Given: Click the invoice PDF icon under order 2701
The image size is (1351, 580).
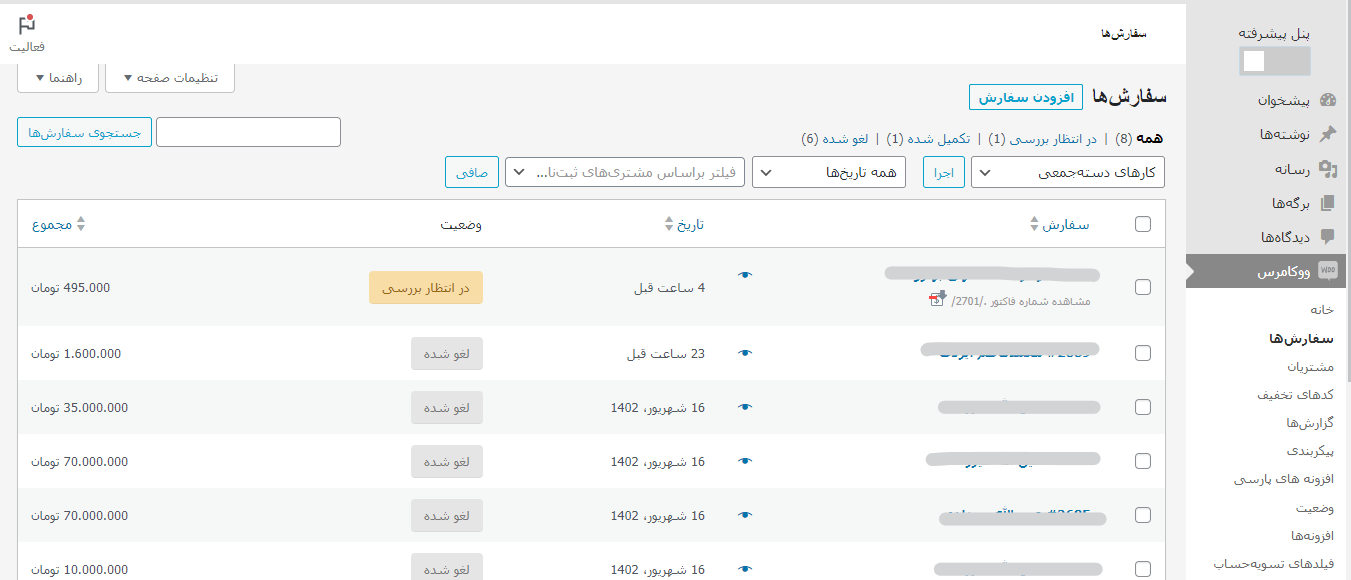Looking at the screenshot, I should click(x=938, y=298).
